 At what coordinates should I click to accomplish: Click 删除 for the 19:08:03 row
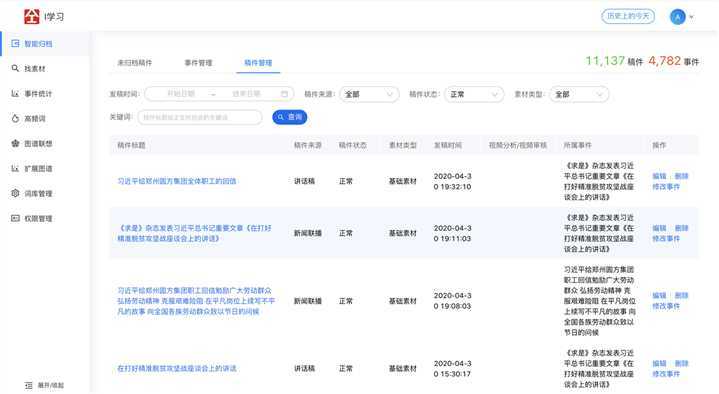[x=681, y=295]
